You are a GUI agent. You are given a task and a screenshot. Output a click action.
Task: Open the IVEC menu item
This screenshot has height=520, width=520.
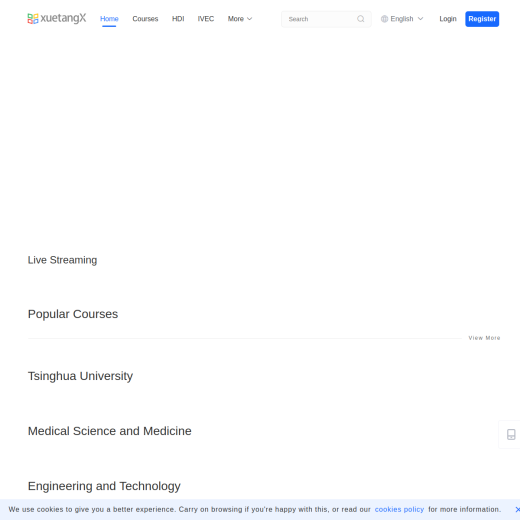tap(206, 19)
